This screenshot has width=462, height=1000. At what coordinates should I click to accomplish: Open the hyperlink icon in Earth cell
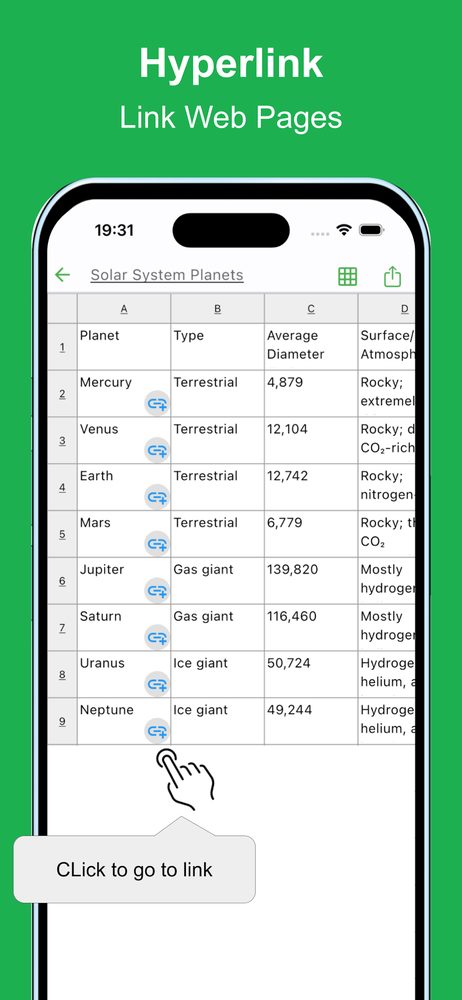157,497
